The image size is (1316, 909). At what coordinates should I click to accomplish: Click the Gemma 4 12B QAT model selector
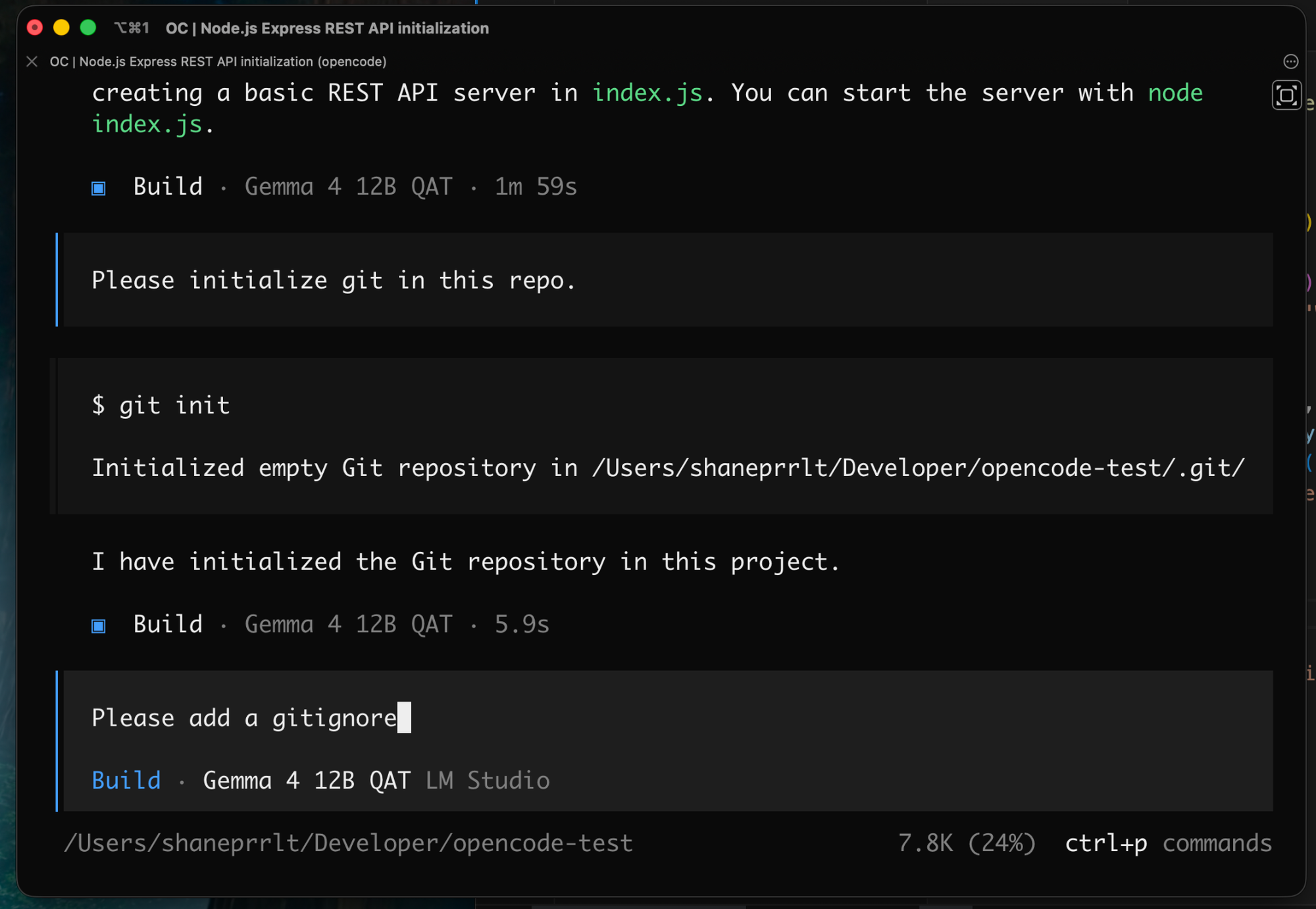(307, 780)
